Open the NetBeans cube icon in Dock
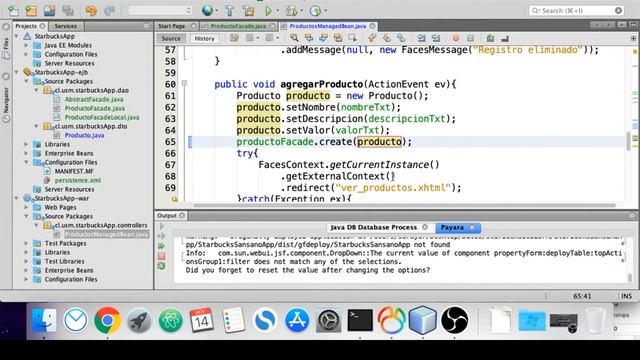The height and width of the screenshot is (360, 640). (x=422, y=320)
